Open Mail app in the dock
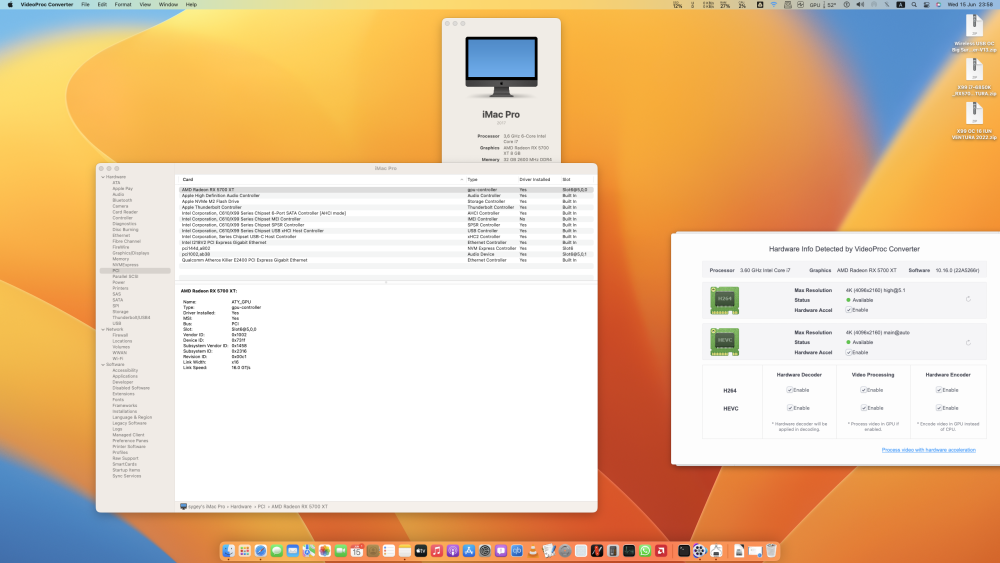1000x563 pixels. pyautogui.click(x=292, y=551)
